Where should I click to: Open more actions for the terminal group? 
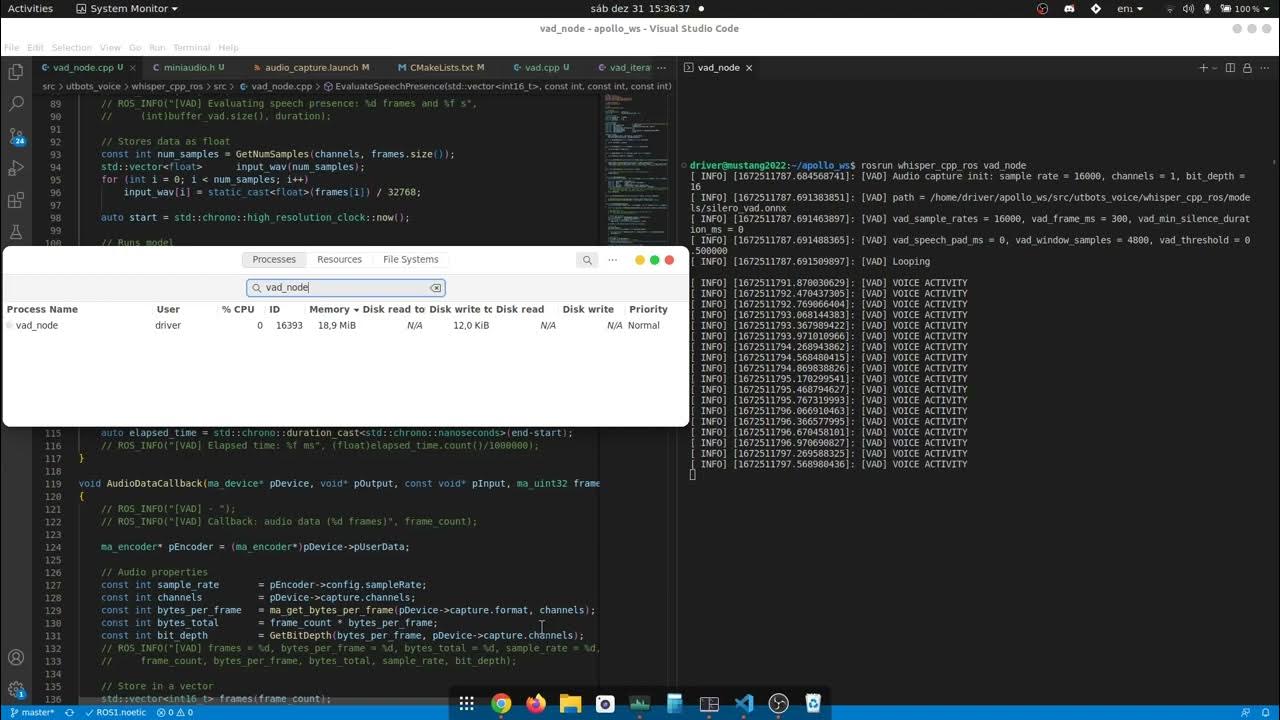pos(1265,68)
